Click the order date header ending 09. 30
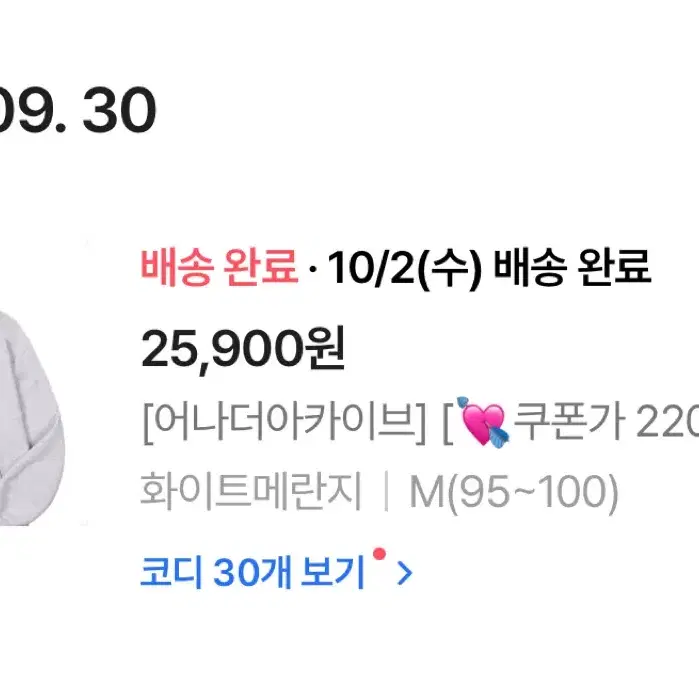699x699 pixels. click(x=78, y=110)
